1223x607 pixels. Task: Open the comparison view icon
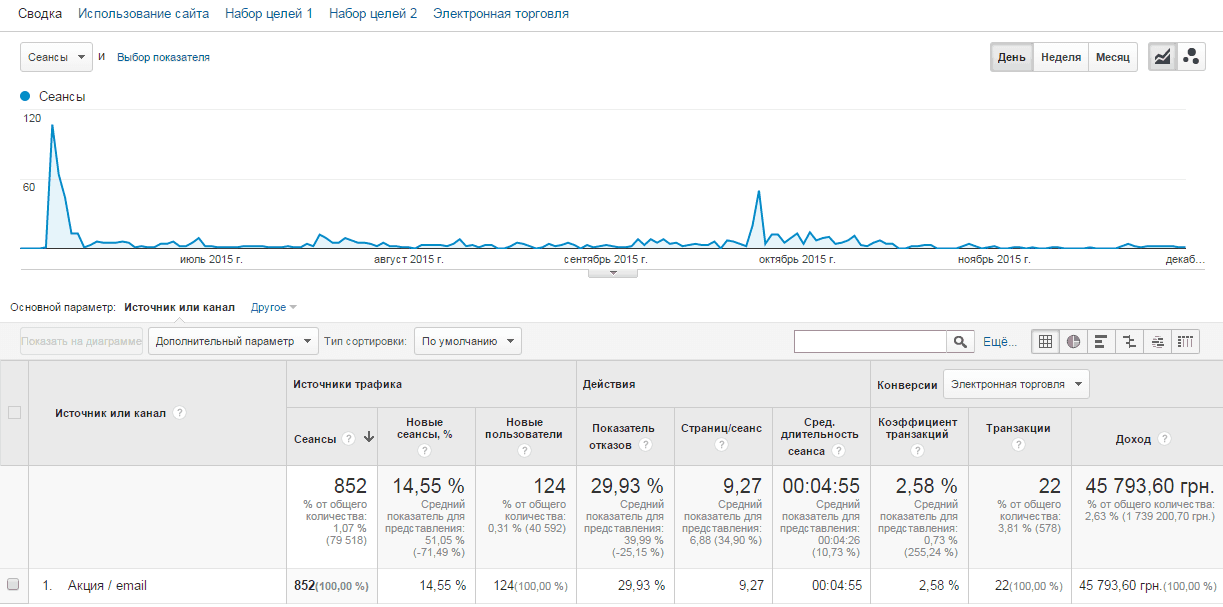click(1129, 342)
